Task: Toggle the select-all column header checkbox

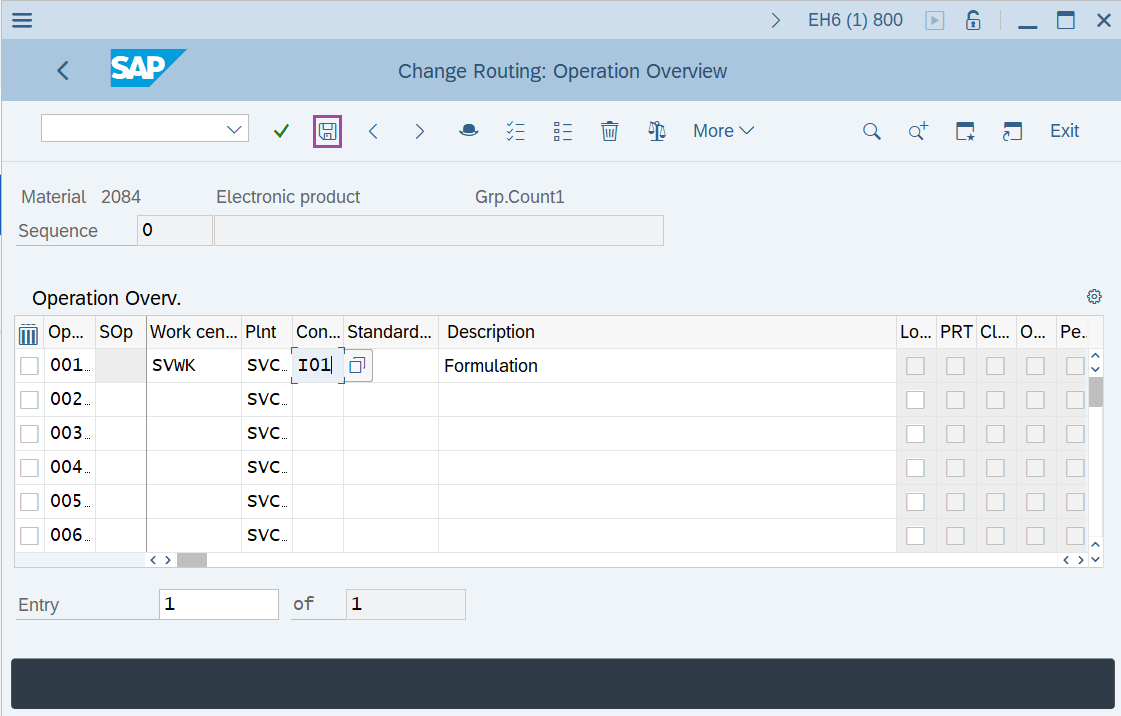Action: [29, 331]
